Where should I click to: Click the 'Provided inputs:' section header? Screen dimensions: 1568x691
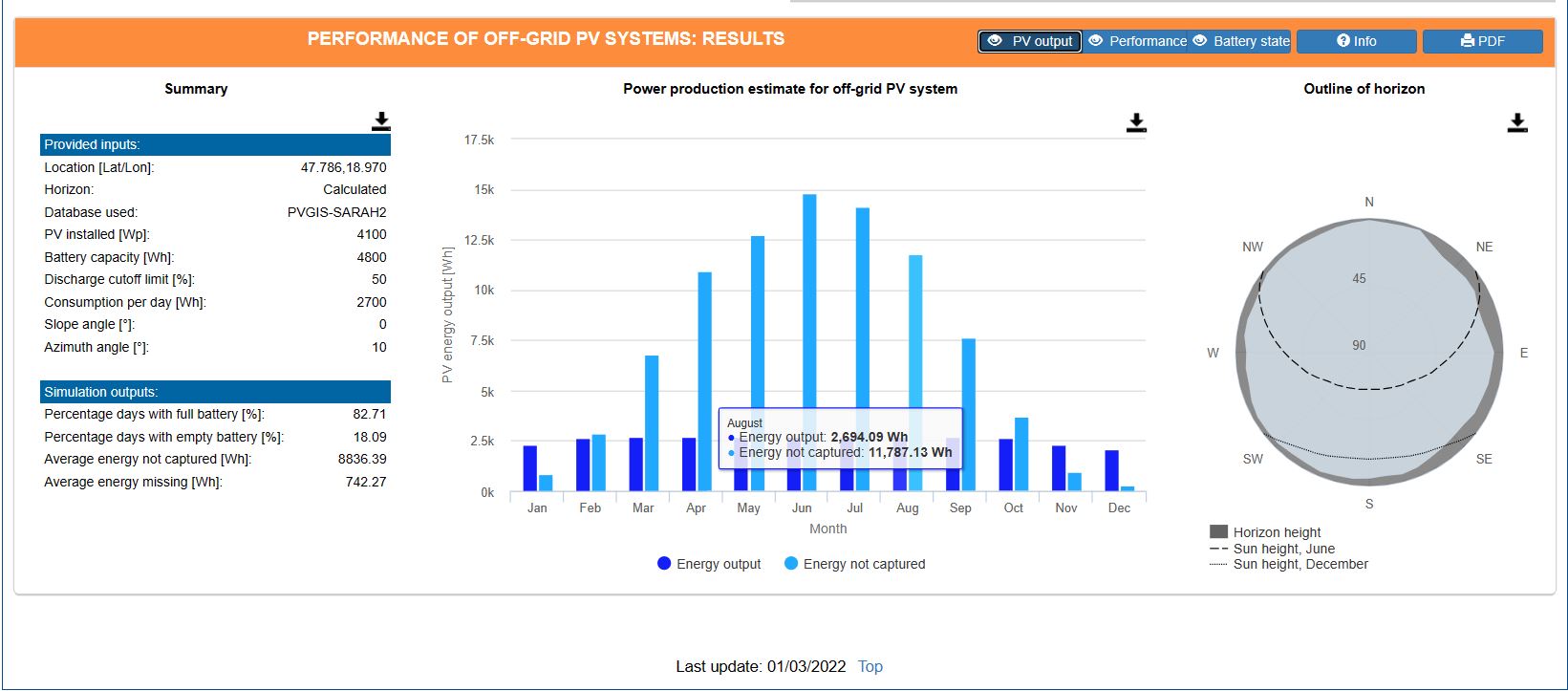pyautogui.click(x=215, y=144)
